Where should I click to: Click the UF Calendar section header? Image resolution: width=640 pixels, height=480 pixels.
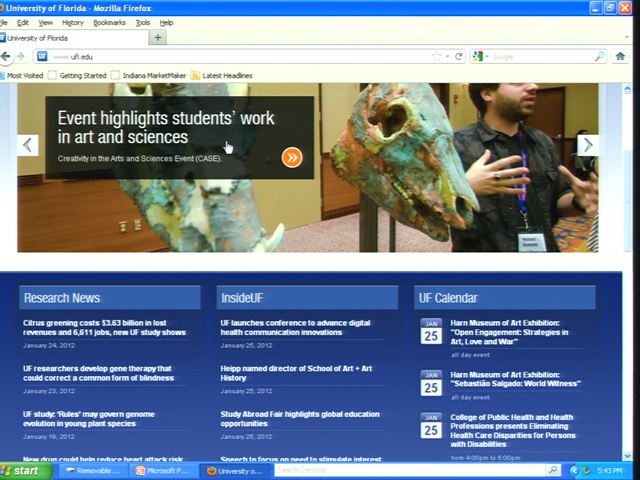(504, 298)
